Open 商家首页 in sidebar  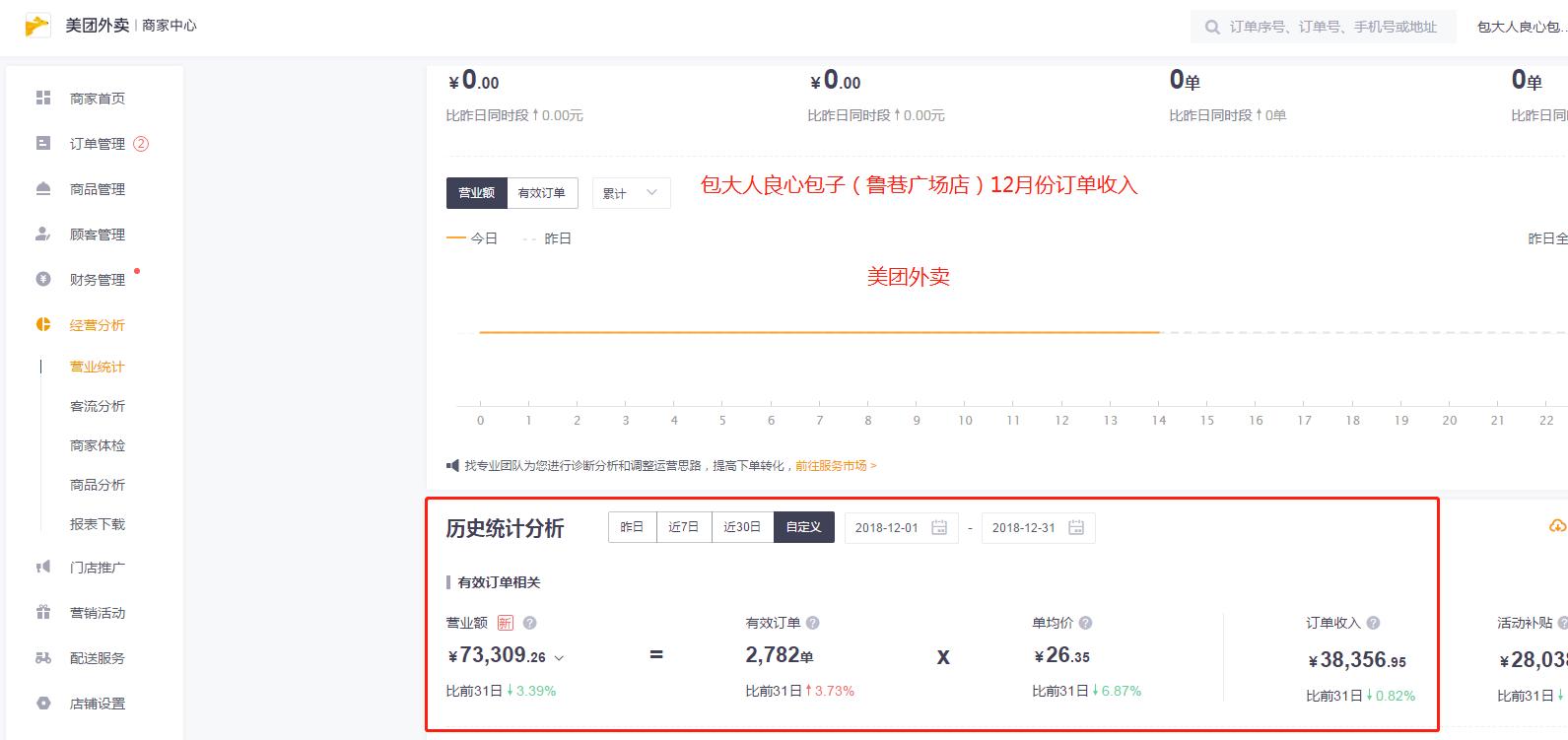click(x=97, y=99)
